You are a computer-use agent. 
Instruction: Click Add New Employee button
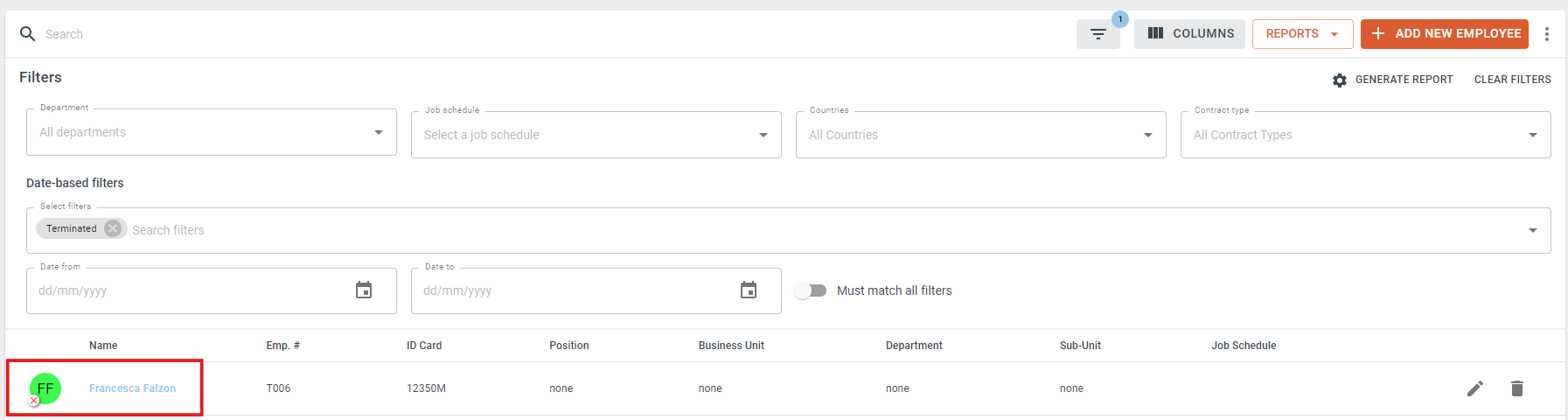pos(1445,34)
